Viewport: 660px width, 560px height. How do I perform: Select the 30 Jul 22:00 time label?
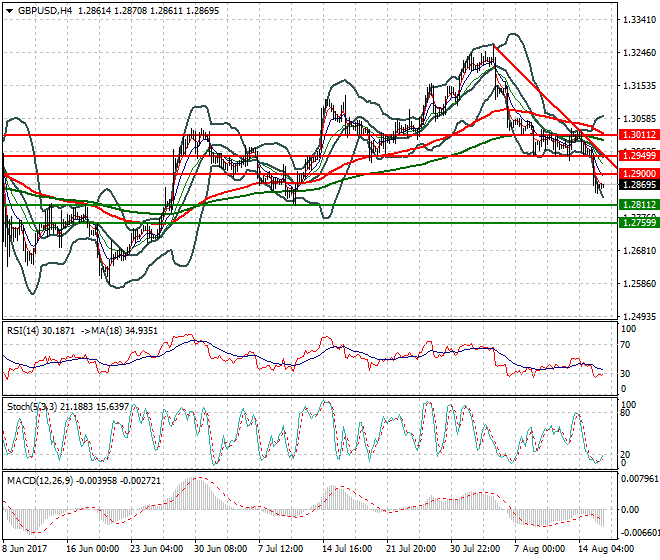coord(475,549)
